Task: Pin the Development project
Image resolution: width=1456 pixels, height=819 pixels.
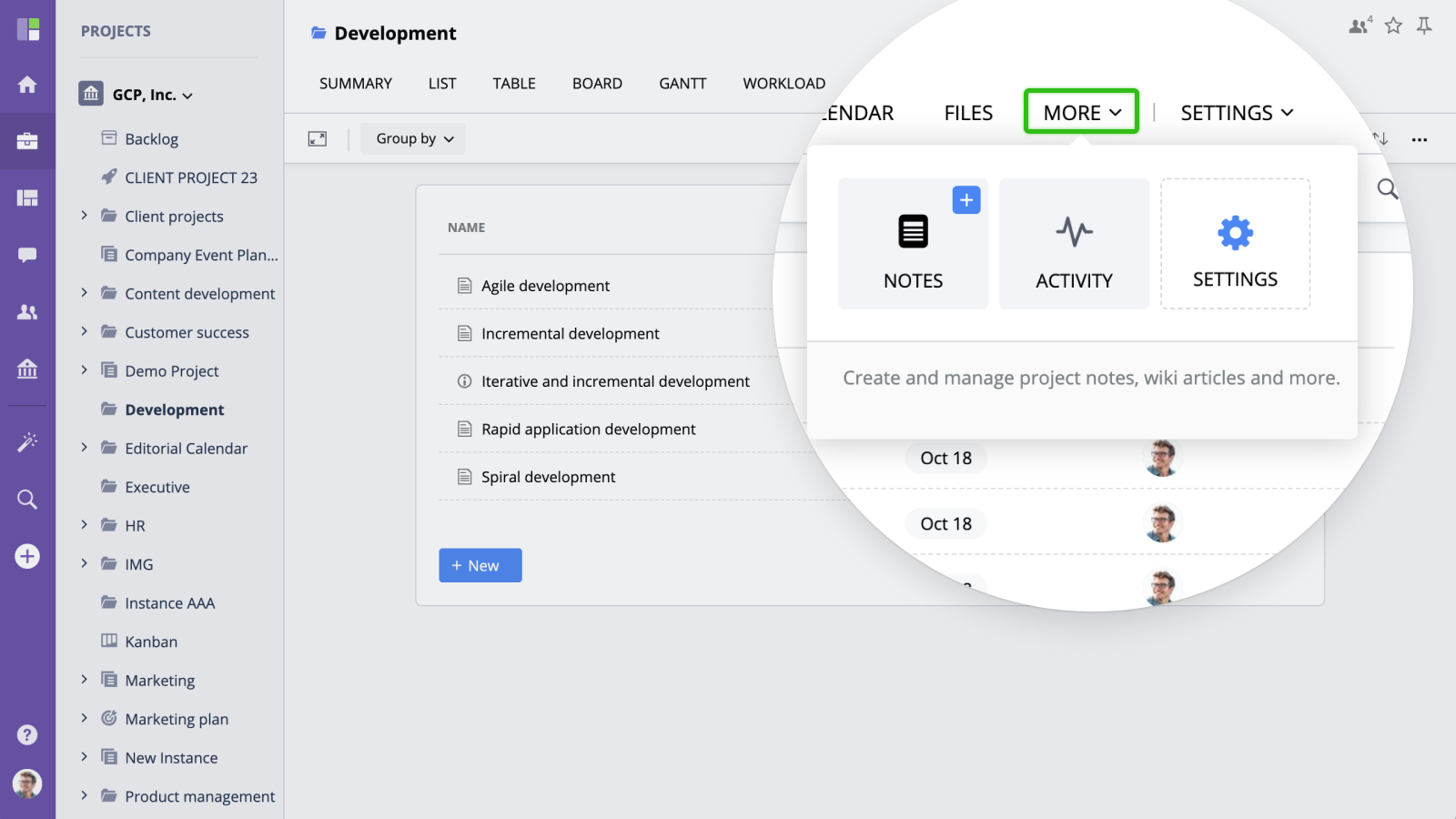Action: coord(1424,25)
